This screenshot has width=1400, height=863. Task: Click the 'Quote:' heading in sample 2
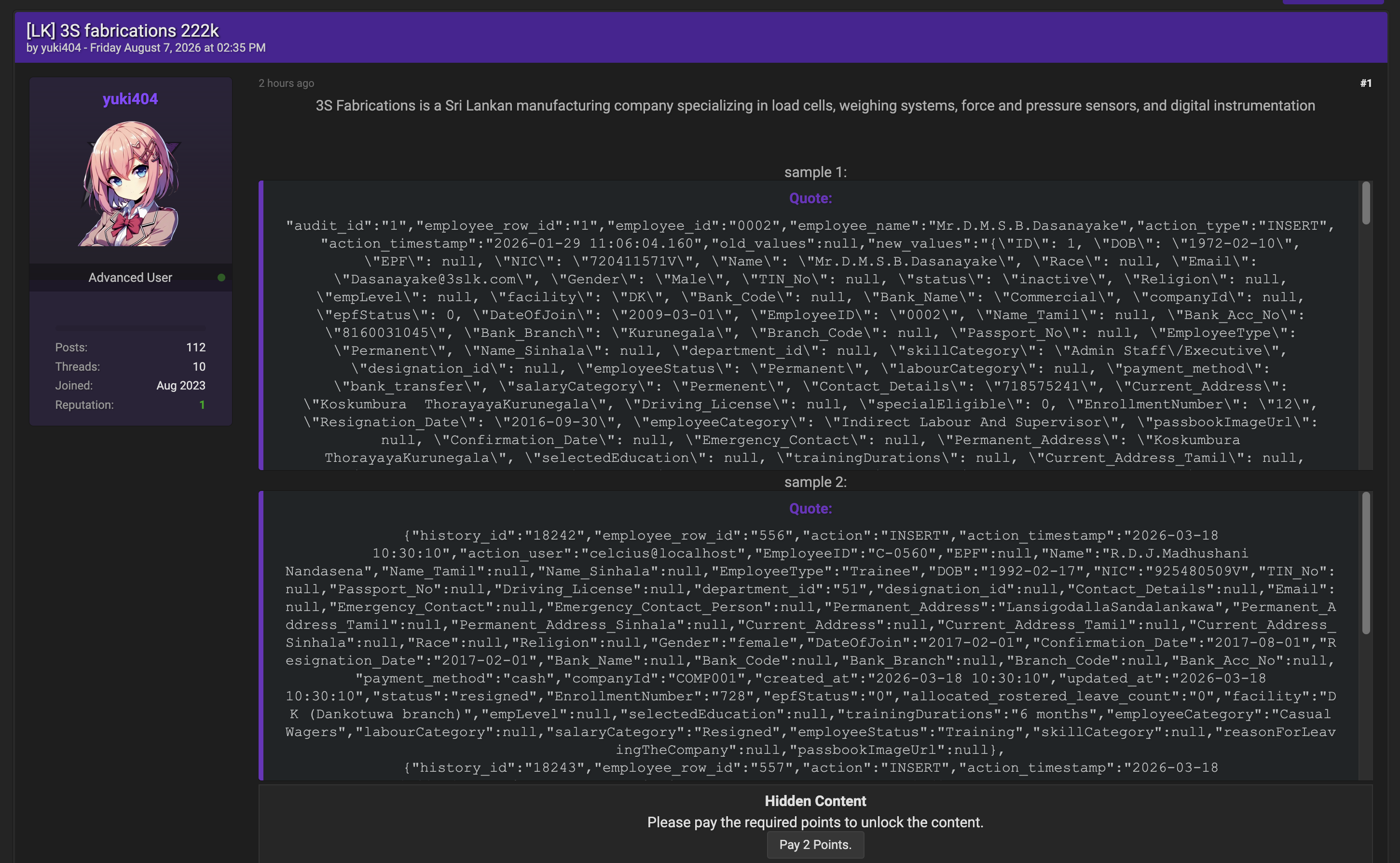(810, 509)
